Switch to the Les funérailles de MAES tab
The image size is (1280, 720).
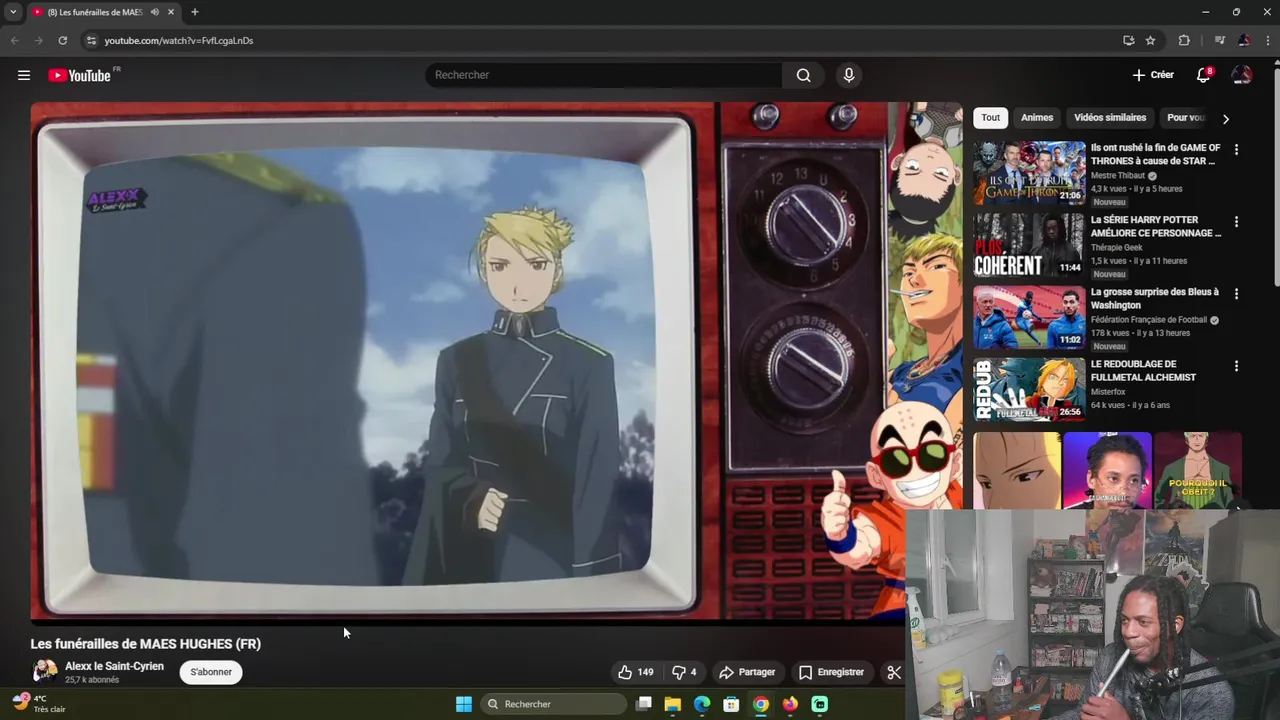[x=95, y=12]
